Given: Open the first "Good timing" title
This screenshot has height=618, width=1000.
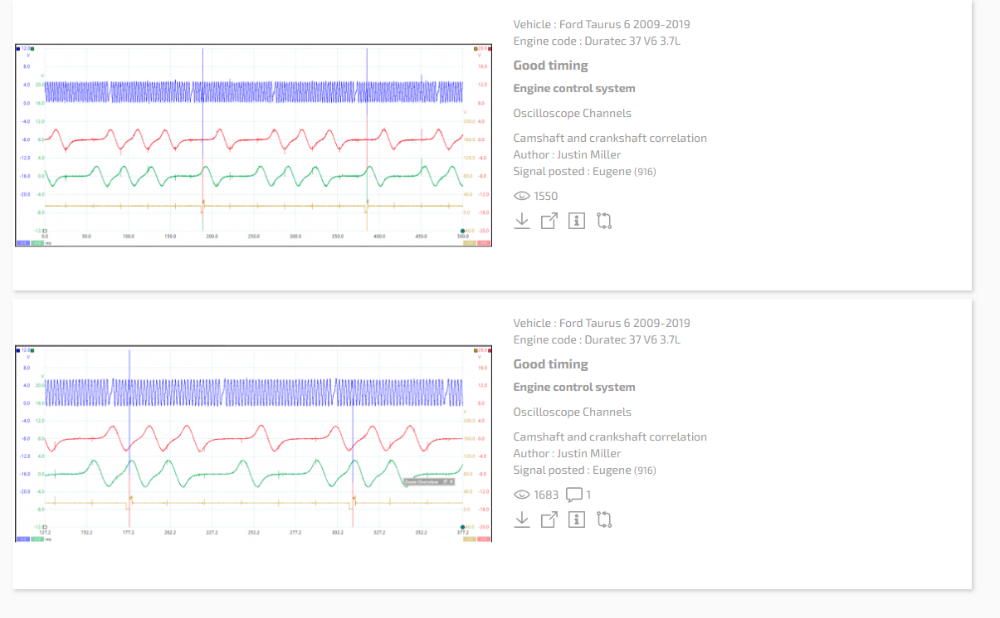Looking at the screenshot, I should (x=550, y=65).
